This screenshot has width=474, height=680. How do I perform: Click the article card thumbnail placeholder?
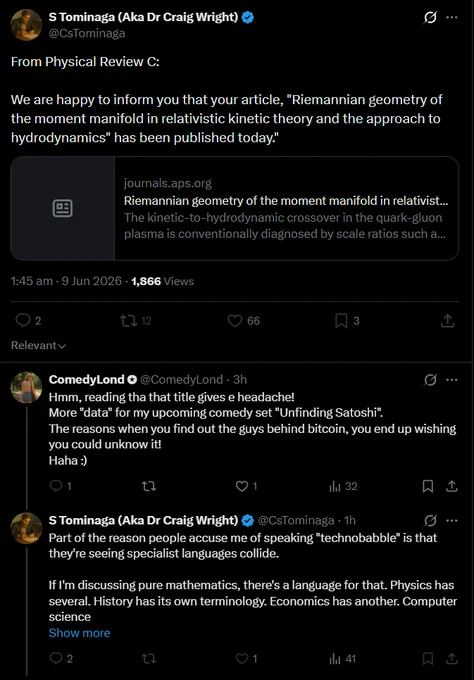click(63, 208)
